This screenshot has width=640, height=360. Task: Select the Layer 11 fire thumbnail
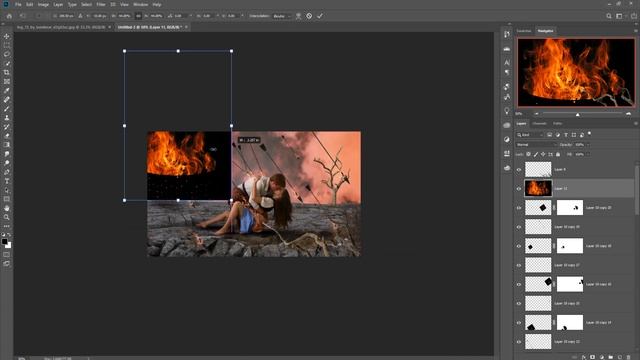tap(538, 189)
